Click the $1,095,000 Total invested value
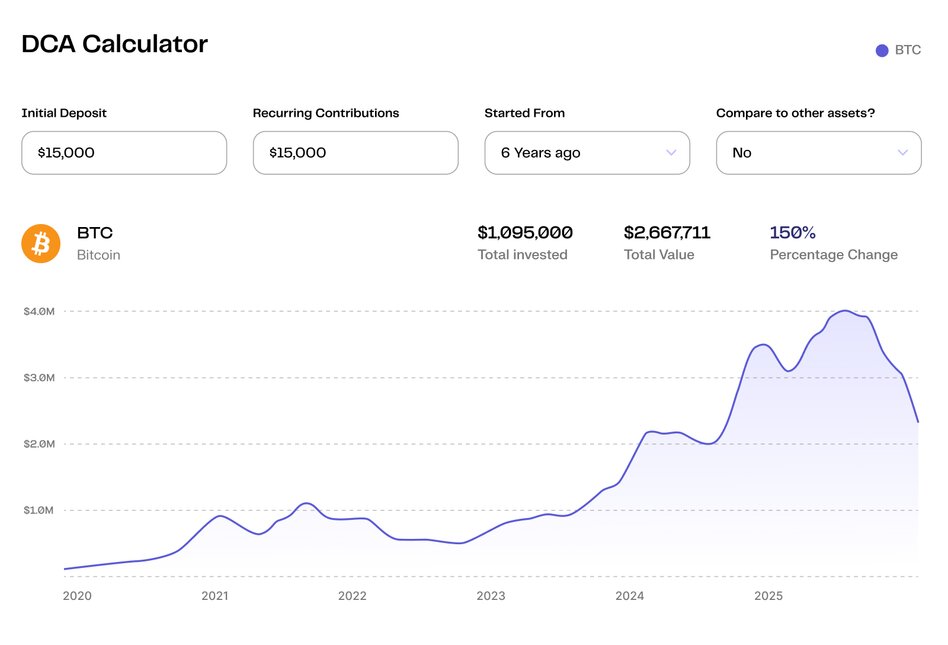 click(525, 233)
